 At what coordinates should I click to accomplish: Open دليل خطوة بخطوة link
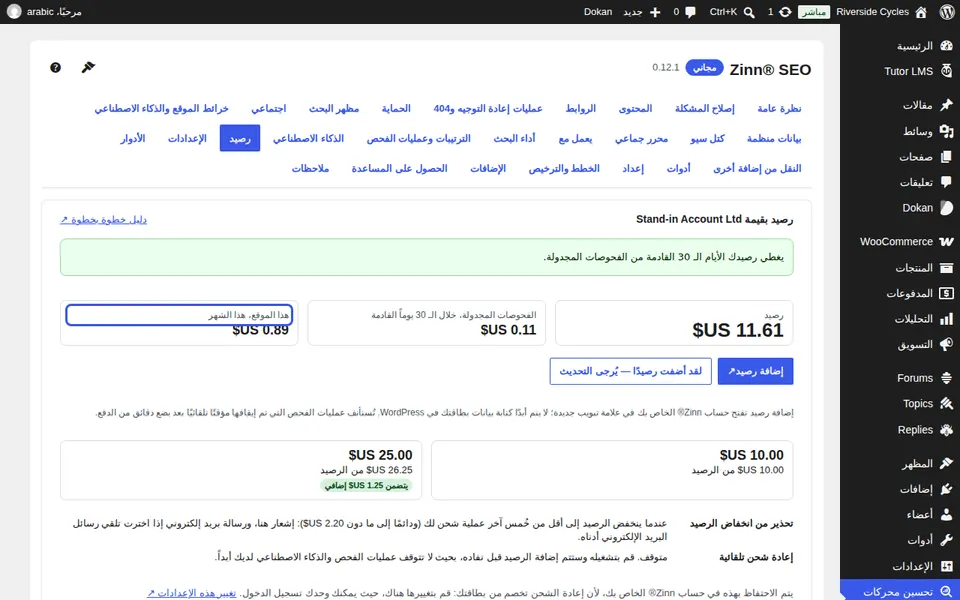coord(103,219)
